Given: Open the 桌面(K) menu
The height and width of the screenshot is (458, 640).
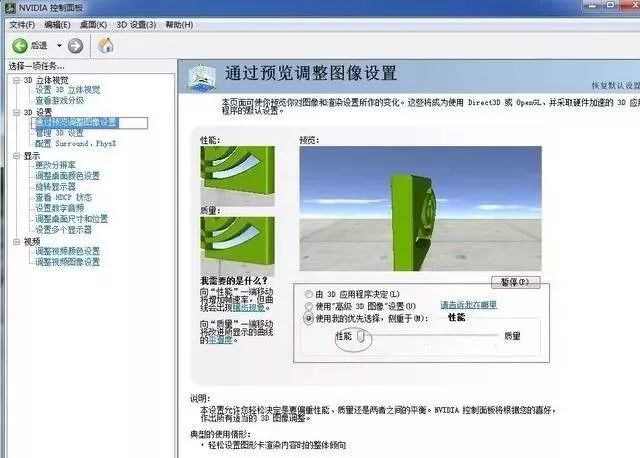Looking at the screenshot, I should [x=93, y=25].
